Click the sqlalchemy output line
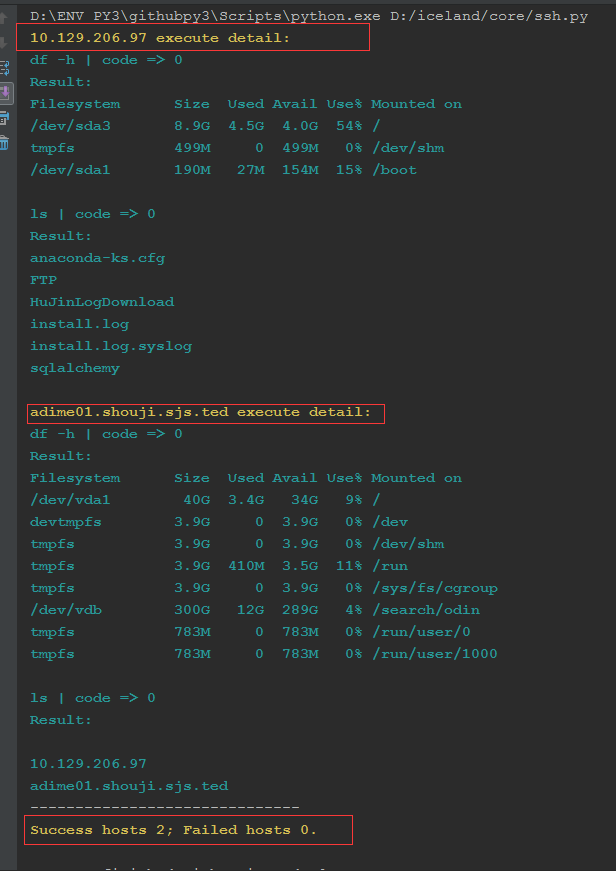 click(x=74, y=368)
